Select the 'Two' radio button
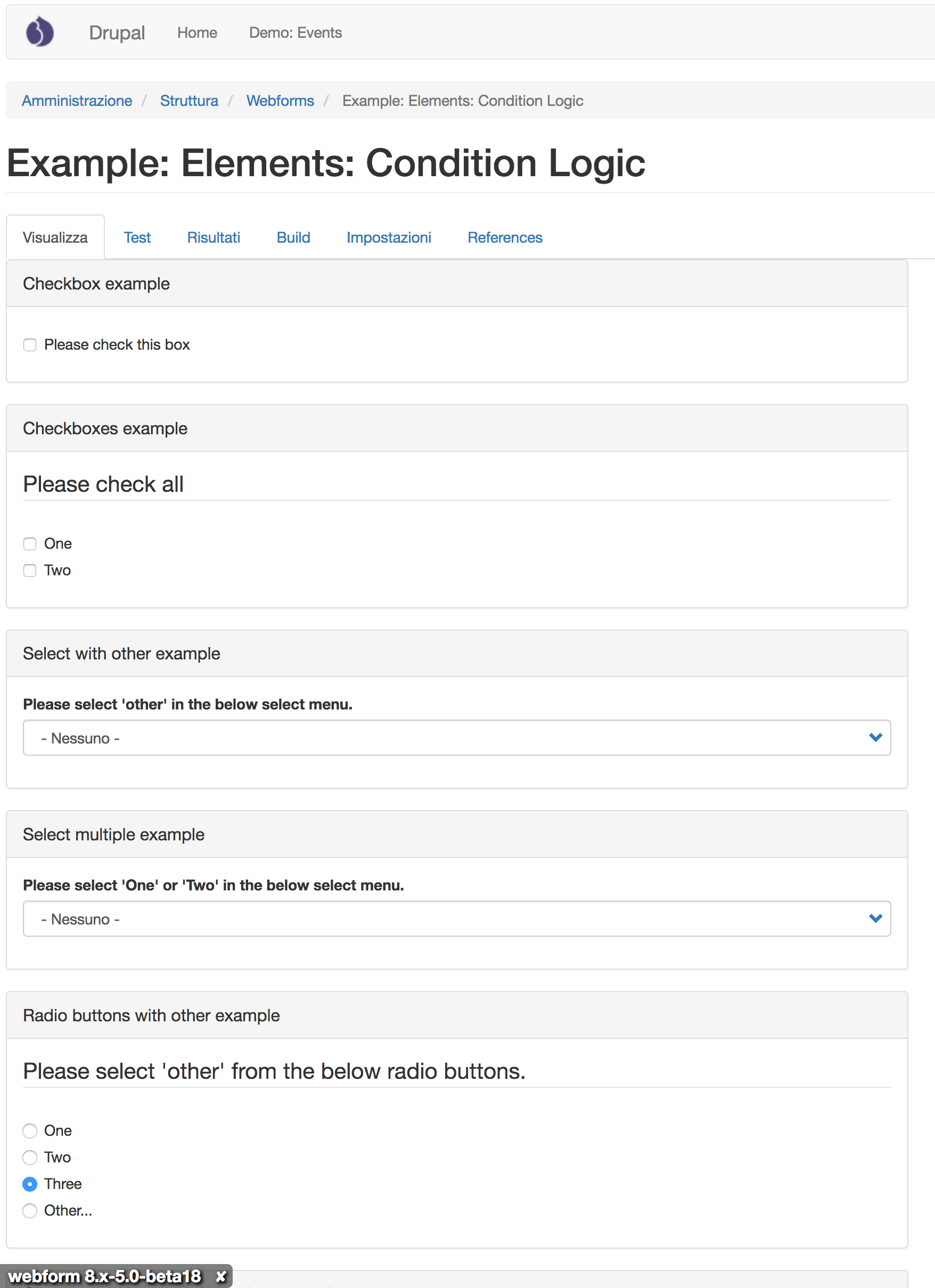Image resolution: width=935 pixels, height=1288 pixels. coord(29,1158)
